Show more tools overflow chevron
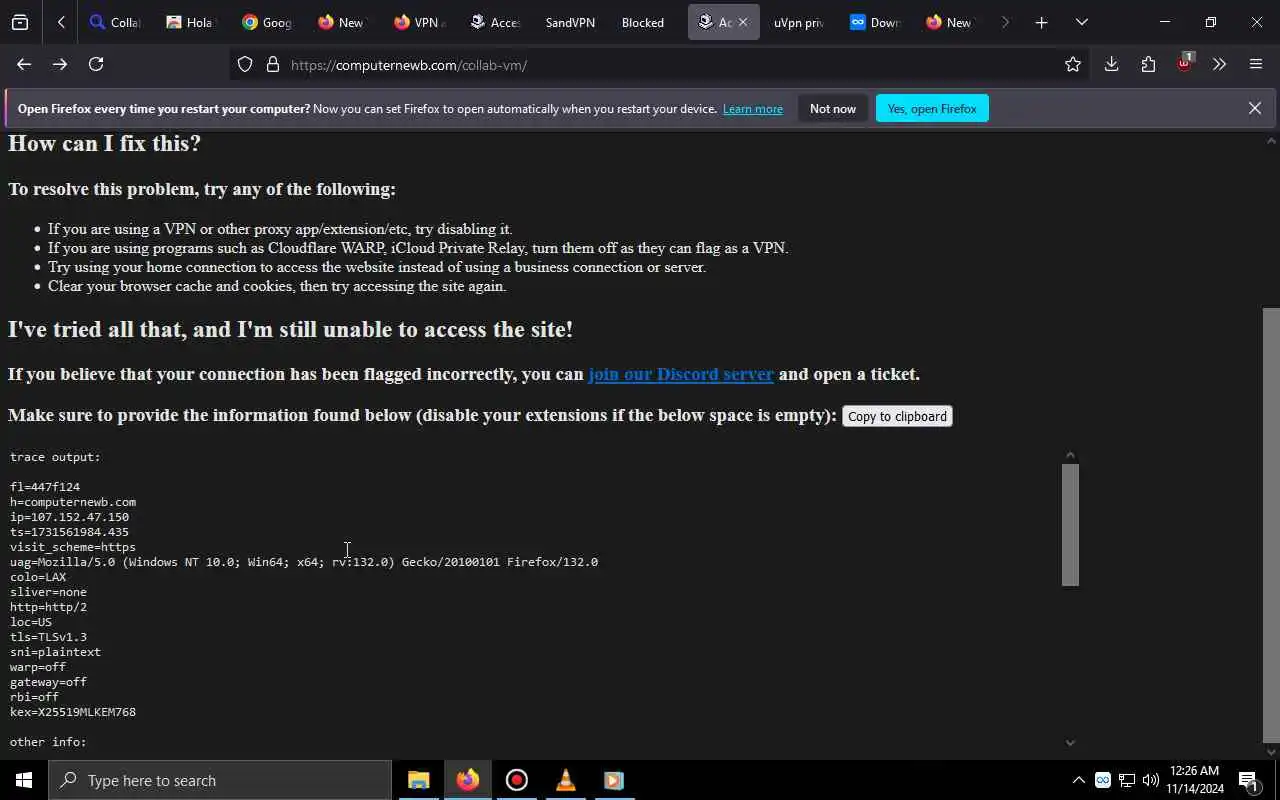Viewport: 1280px width, 800px height. [x=1219, y=64]
